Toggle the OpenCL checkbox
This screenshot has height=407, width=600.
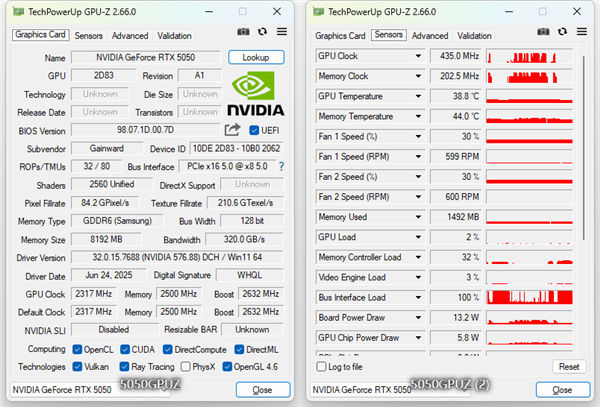click(x=77, y=350)
